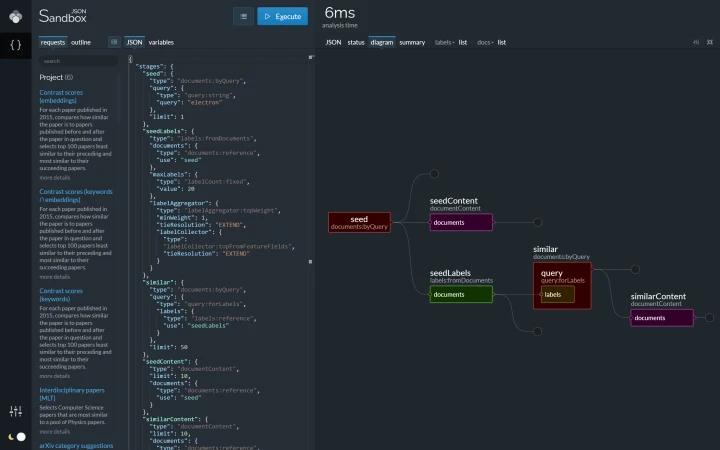The image size is (720, 450).
Task: Select the seedContent documents node
Action: coord(461,222)
